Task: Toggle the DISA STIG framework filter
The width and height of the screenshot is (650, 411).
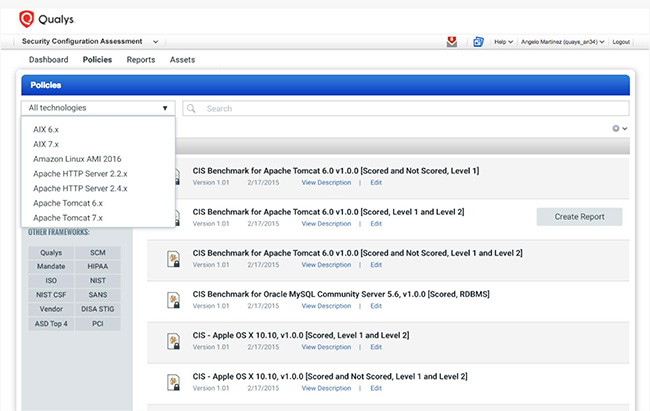Action: 98,309
